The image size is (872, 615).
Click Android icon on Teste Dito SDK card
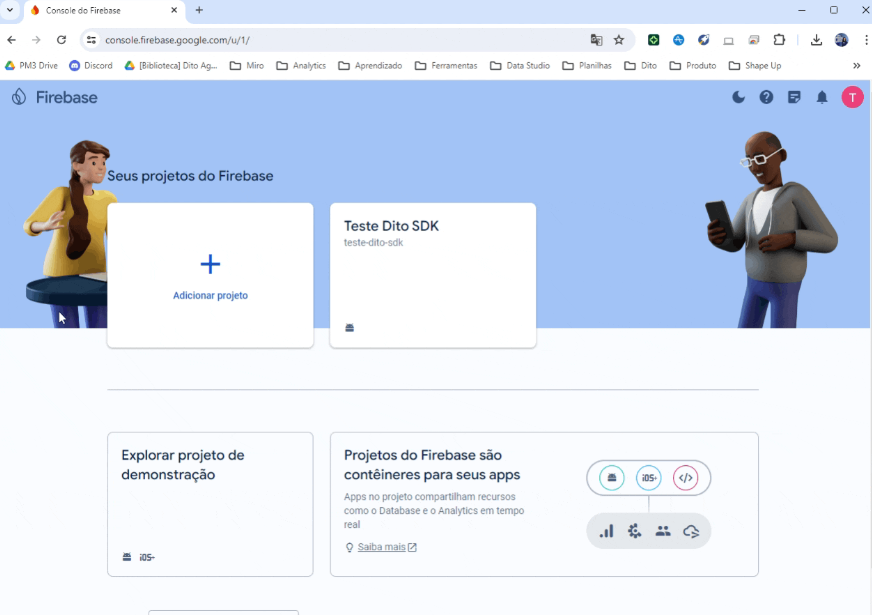pos(349,328)
